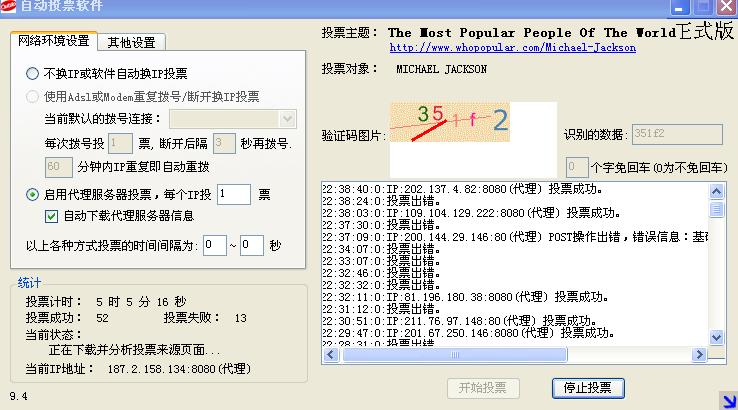Minimize the 自动投票软件 window
Viewport: 738px width, 410px height.
pyautogui.click(x=679, y=7)
